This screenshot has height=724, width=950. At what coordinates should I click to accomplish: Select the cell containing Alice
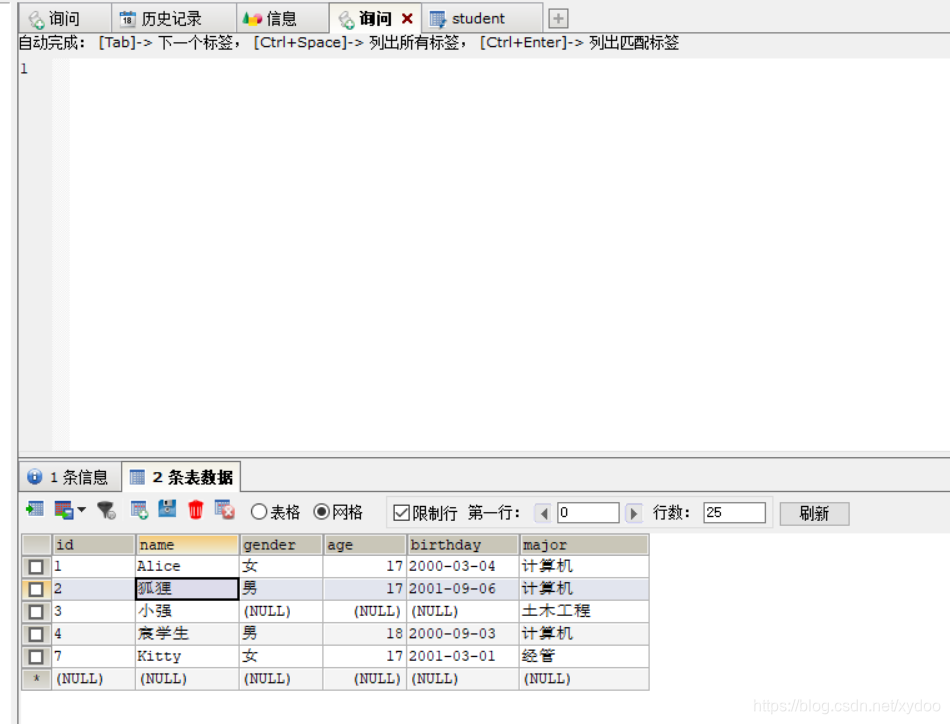[x=187, y=566]
